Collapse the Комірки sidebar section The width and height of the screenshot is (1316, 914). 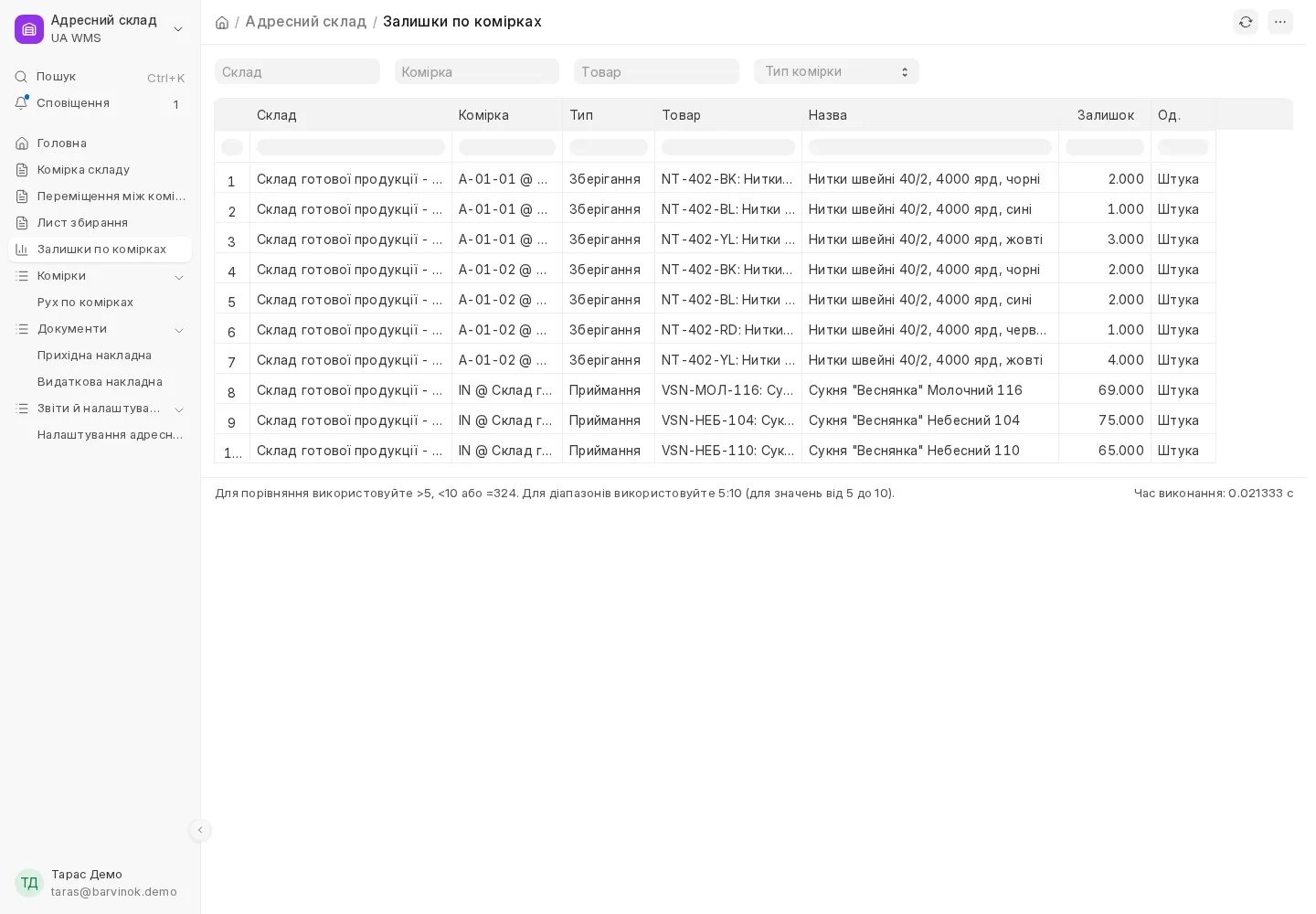tap(179, 277)
